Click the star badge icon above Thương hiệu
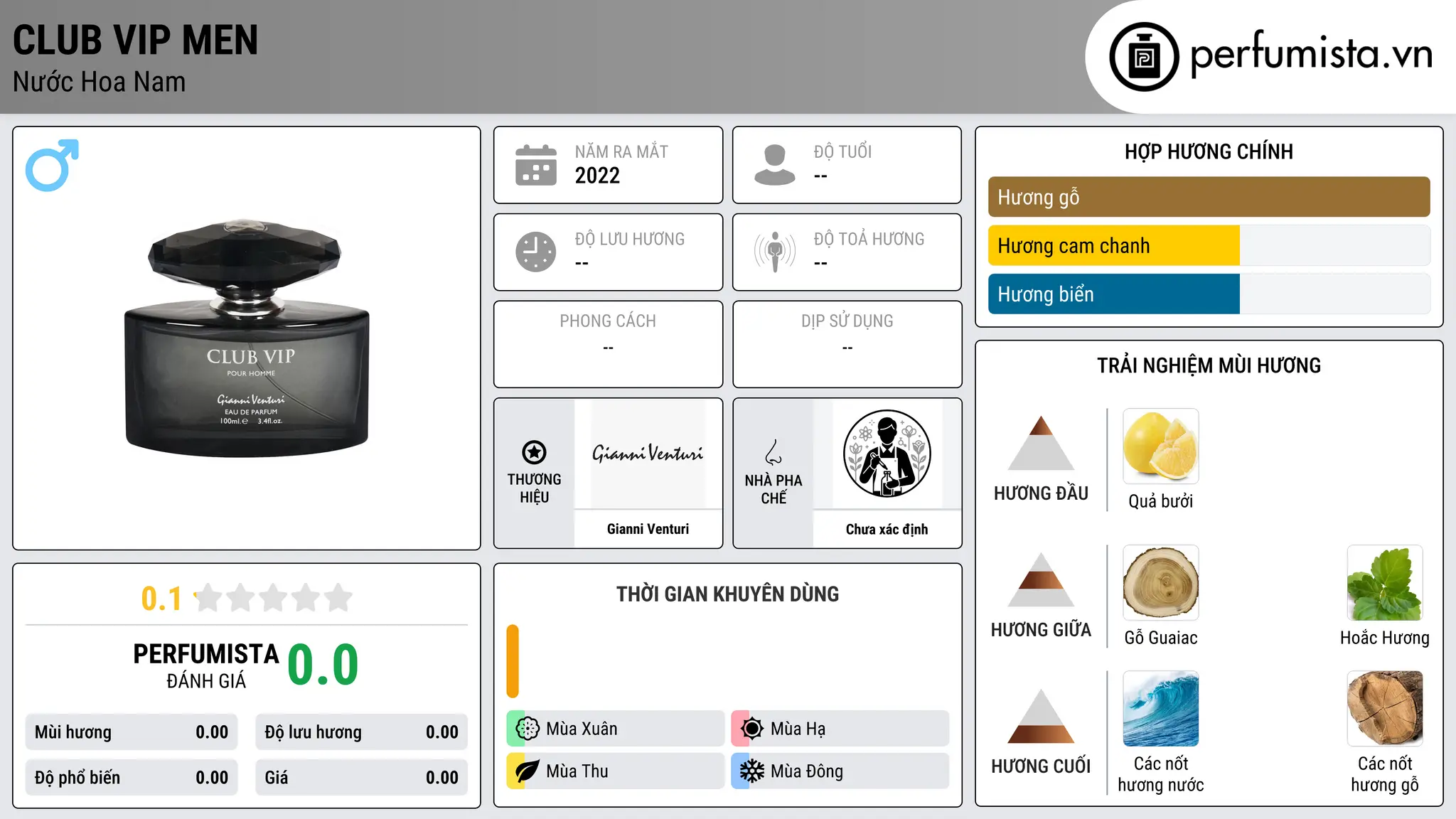This screenshot has height=819, width=1456. [x=534, y=452]
